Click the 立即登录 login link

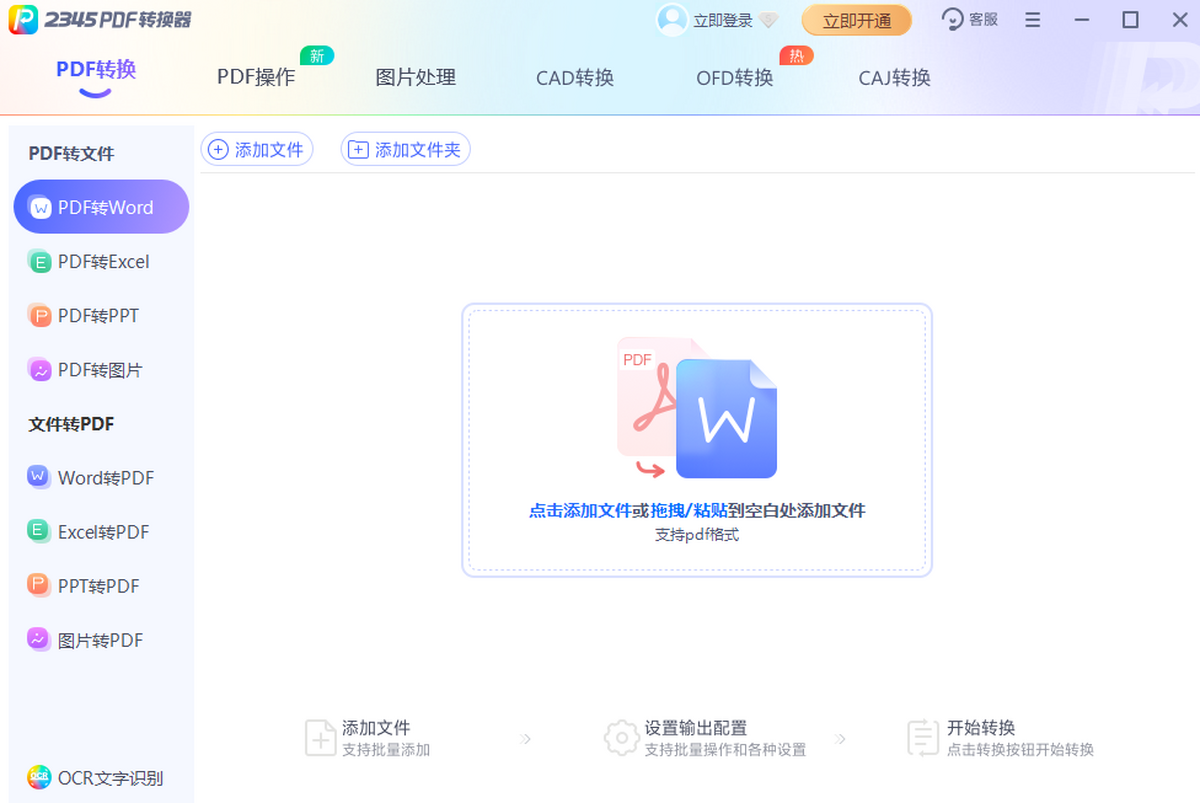click(x=724, y=20)
